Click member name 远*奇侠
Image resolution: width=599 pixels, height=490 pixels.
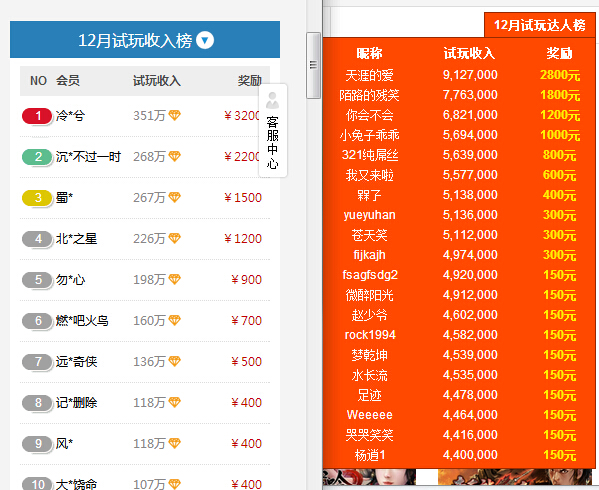pos(76,361)
